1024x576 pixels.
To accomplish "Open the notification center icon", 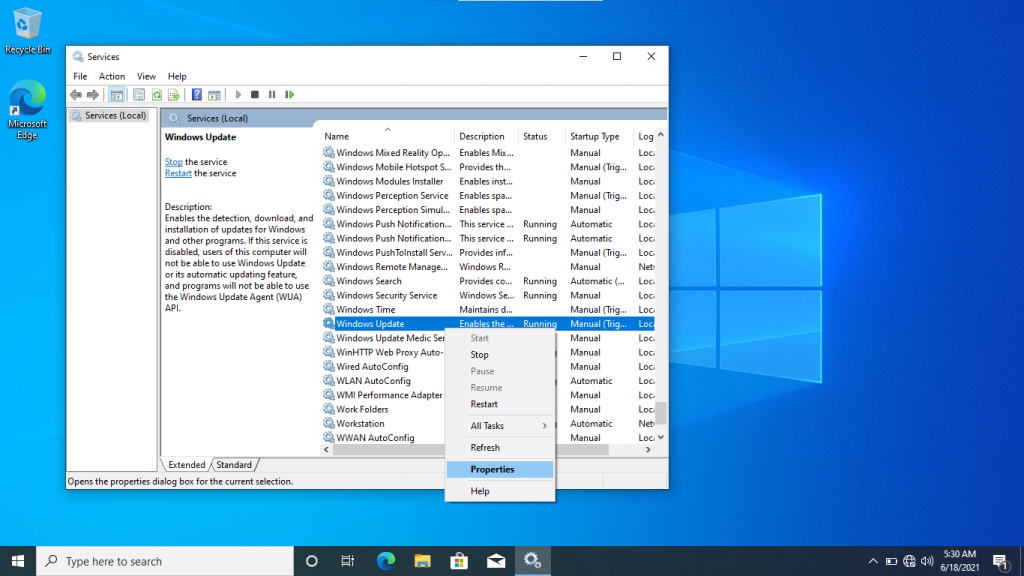I will click(x=1000, y=561).
